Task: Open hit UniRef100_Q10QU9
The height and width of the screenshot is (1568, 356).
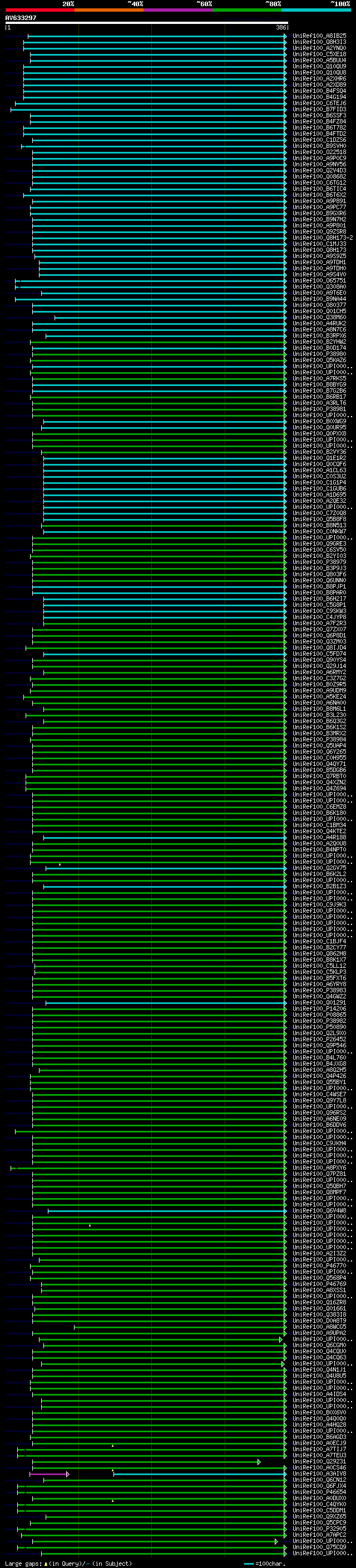Action: pos(319,66)
